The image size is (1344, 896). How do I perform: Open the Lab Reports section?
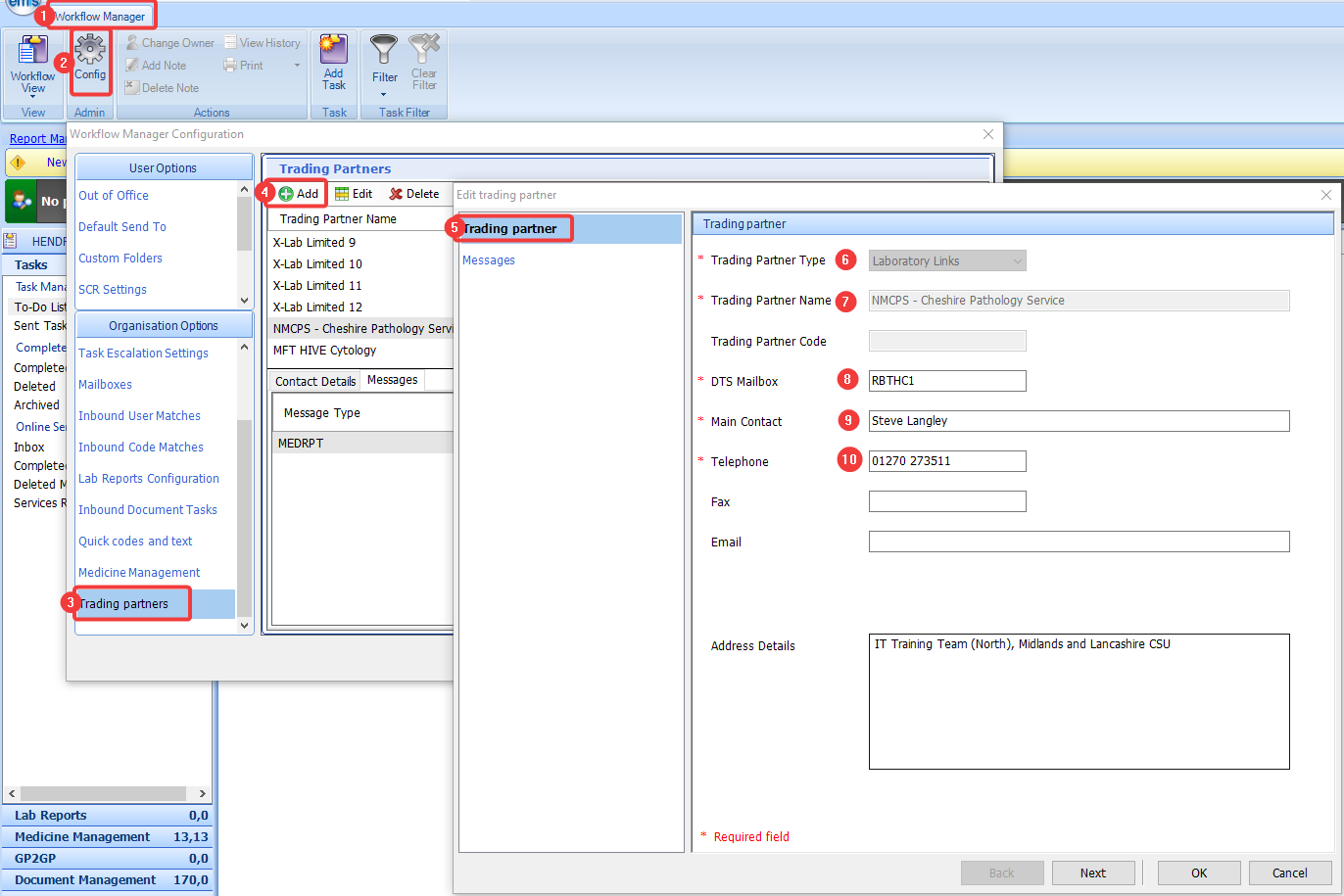[x=107, y=816]
